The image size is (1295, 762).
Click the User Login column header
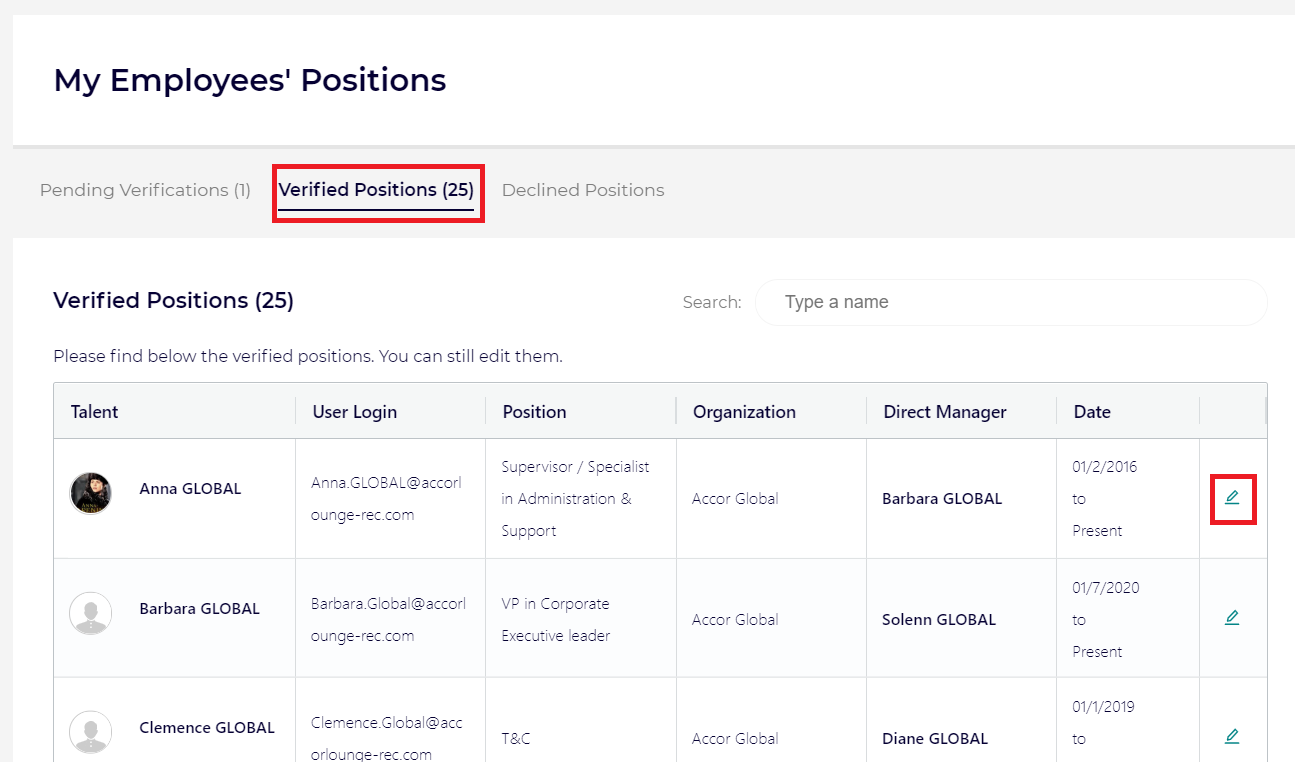pyautogui.click(x=355, y=412)
